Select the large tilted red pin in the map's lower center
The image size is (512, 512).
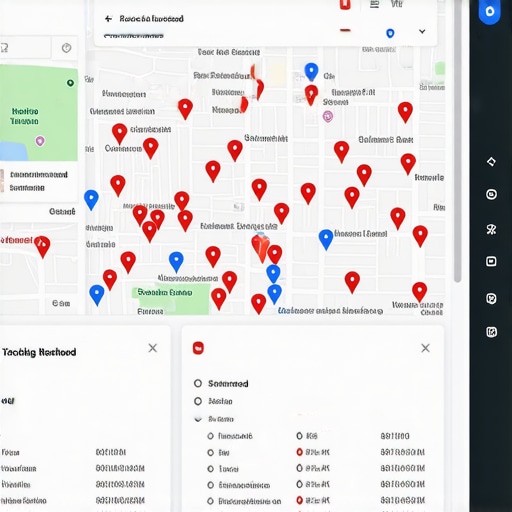(260, 247)
